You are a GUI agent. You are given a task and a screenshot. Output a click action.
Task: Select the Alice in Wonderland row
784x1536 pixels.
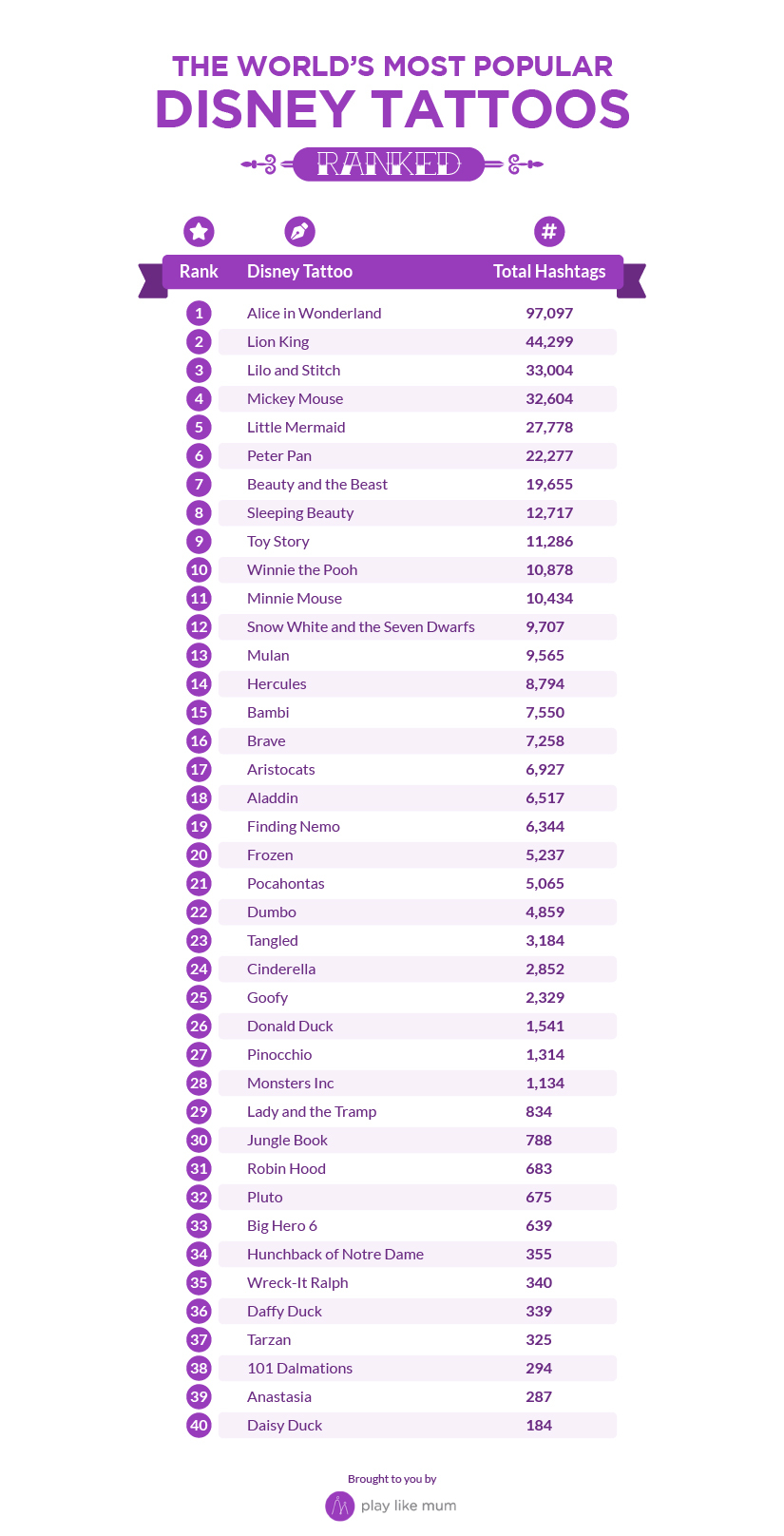401,313
